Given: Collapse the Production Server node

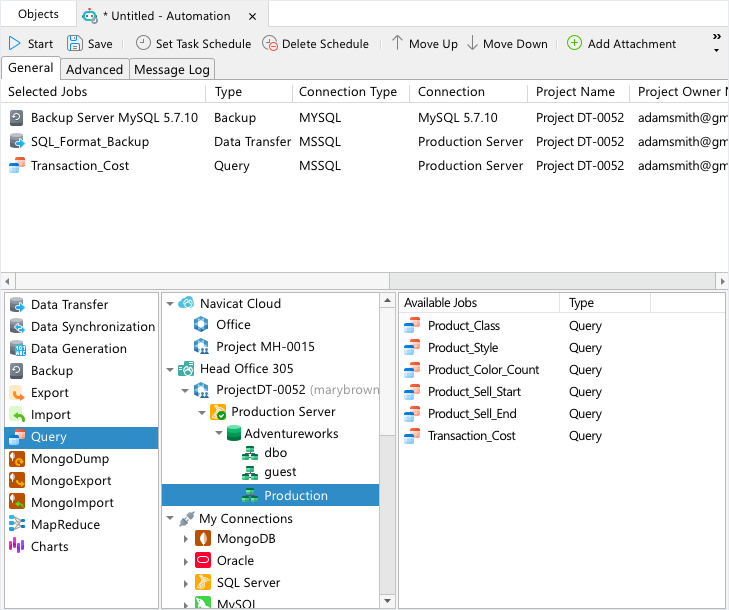Looking at the screenshot, I should tap(202, 412).
